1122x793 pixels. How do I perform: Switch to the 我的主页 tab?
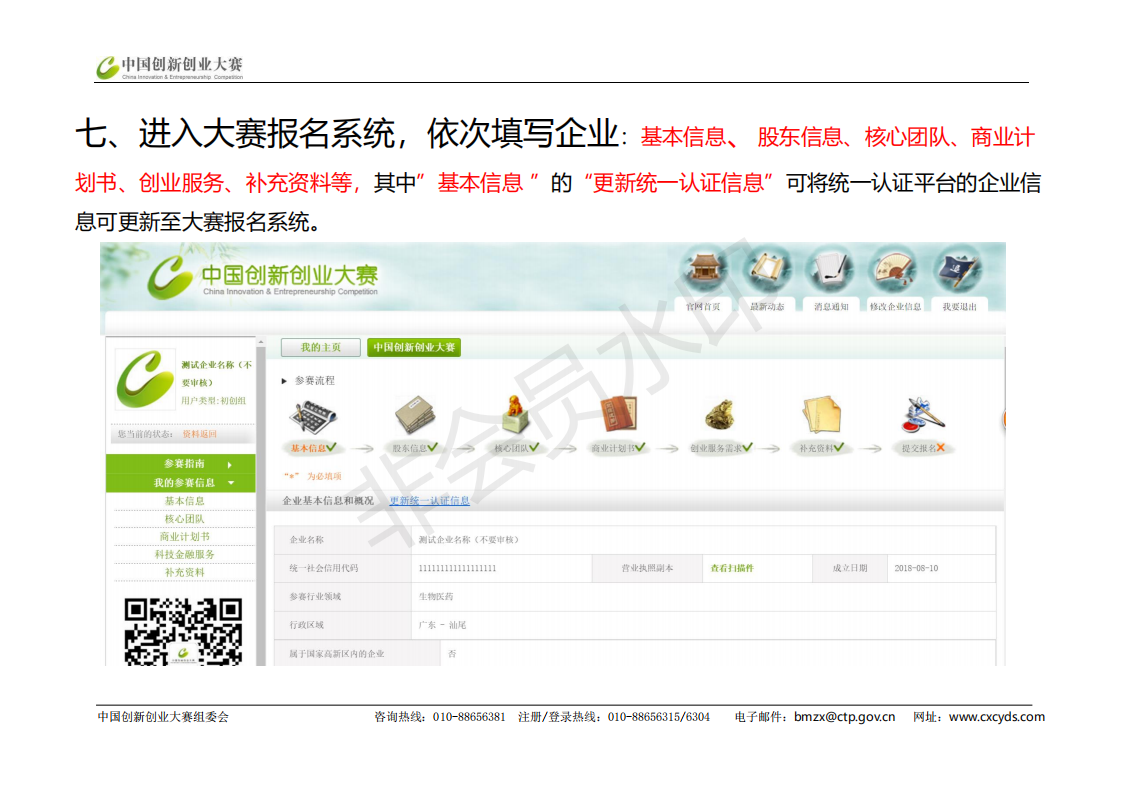tap(321, 347)
